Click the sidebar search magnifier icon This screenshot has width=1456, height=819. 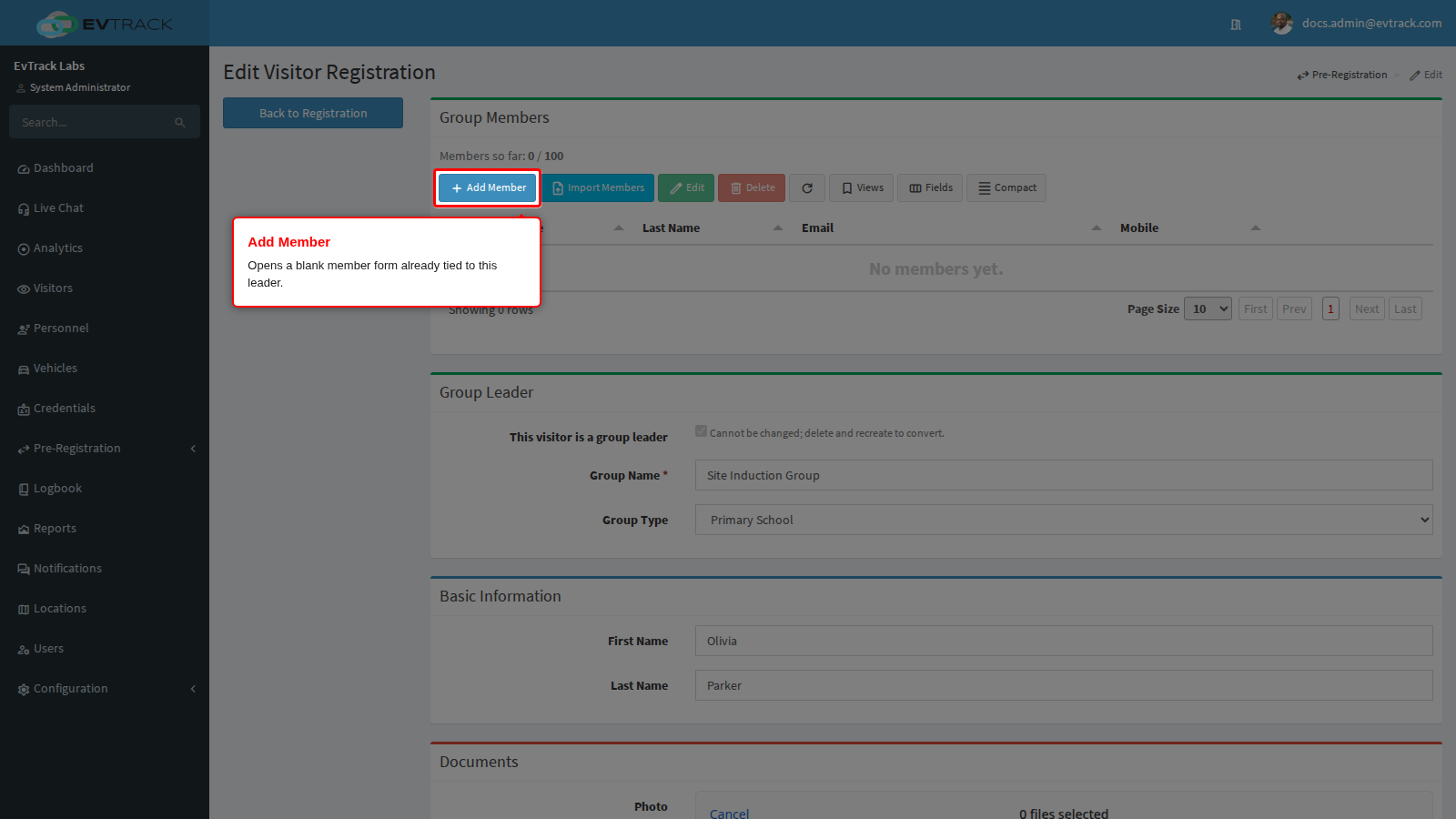click(180, 123)
